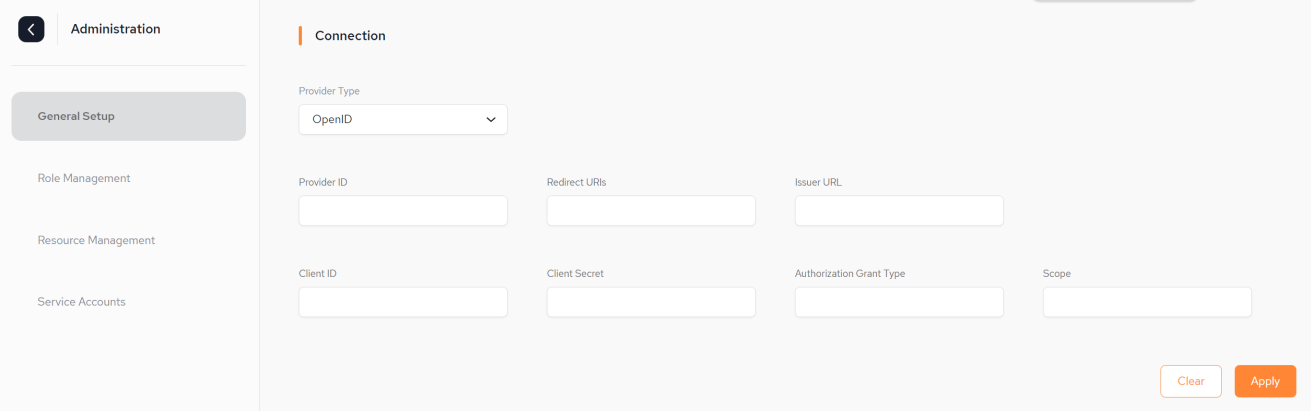Click the Provider Type label
The height and width of the screenshot is (411, 1311).
pos(329,91)
